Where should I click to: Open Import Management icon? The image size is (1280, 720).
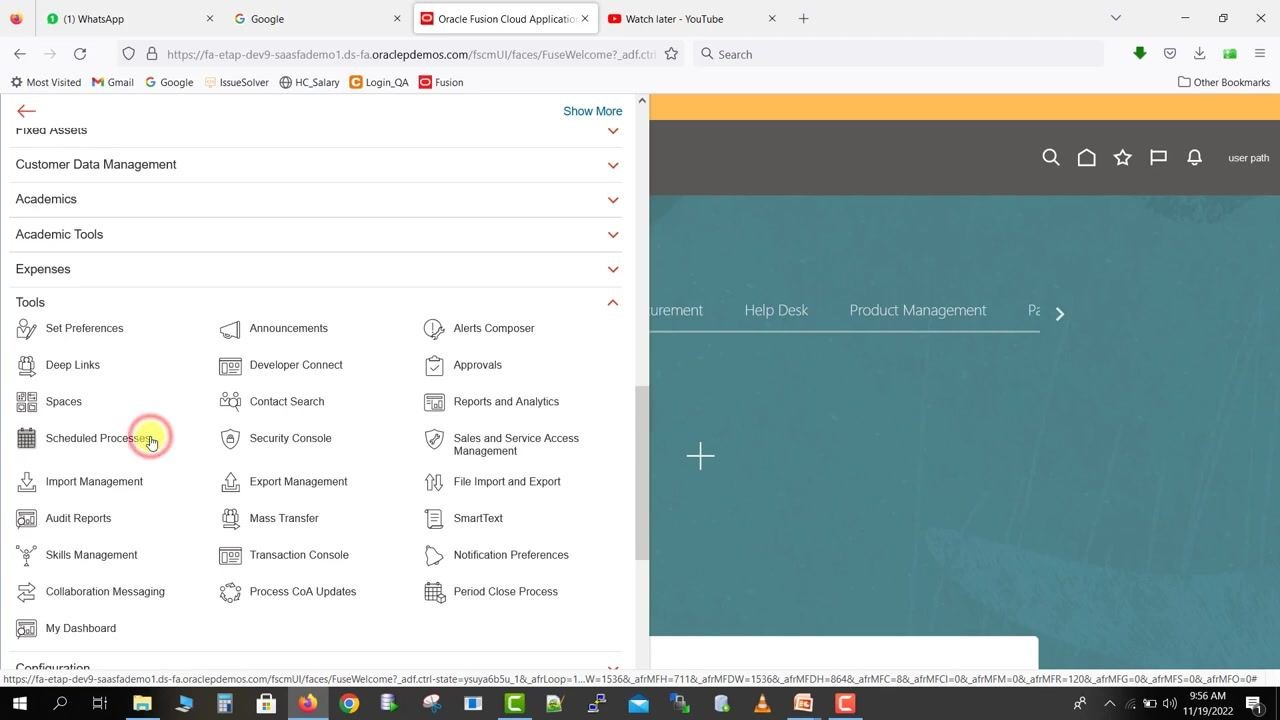click(27, 481)
